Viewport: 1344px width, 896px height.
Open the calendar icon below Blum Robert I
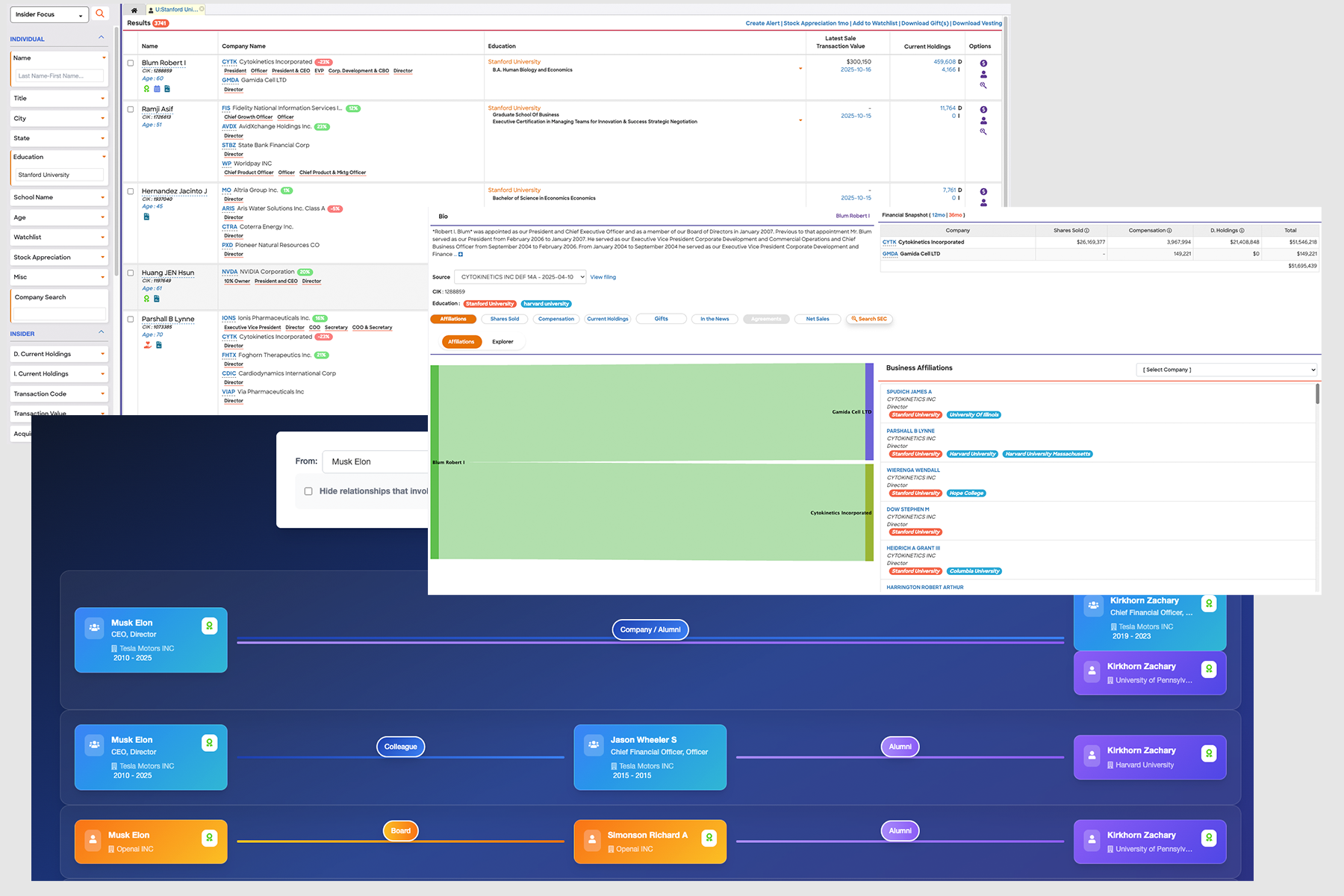coord(157,88)
